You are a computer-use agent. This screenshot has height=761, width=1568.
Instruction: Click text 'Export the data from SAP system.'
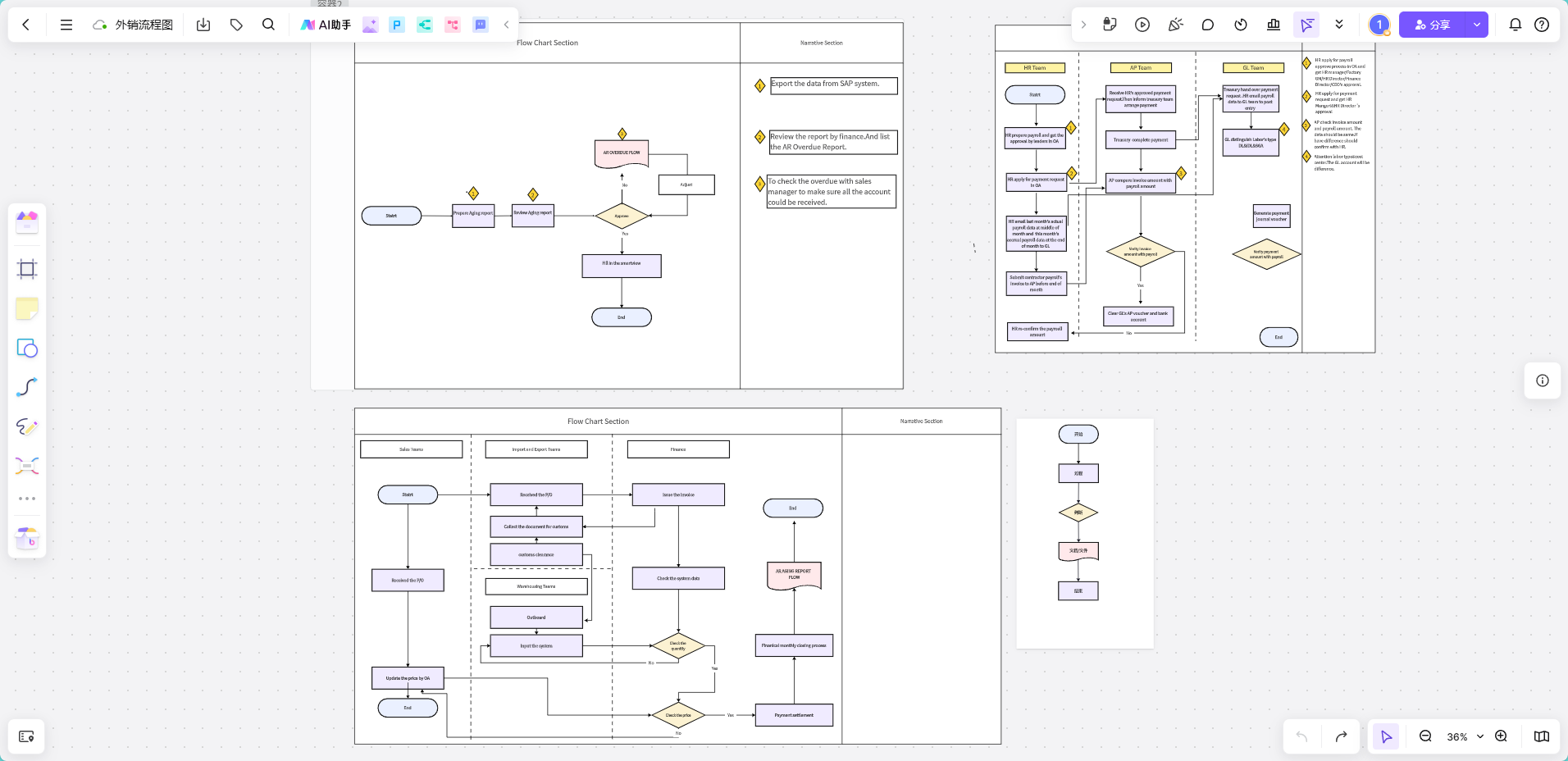click(825, 84)
